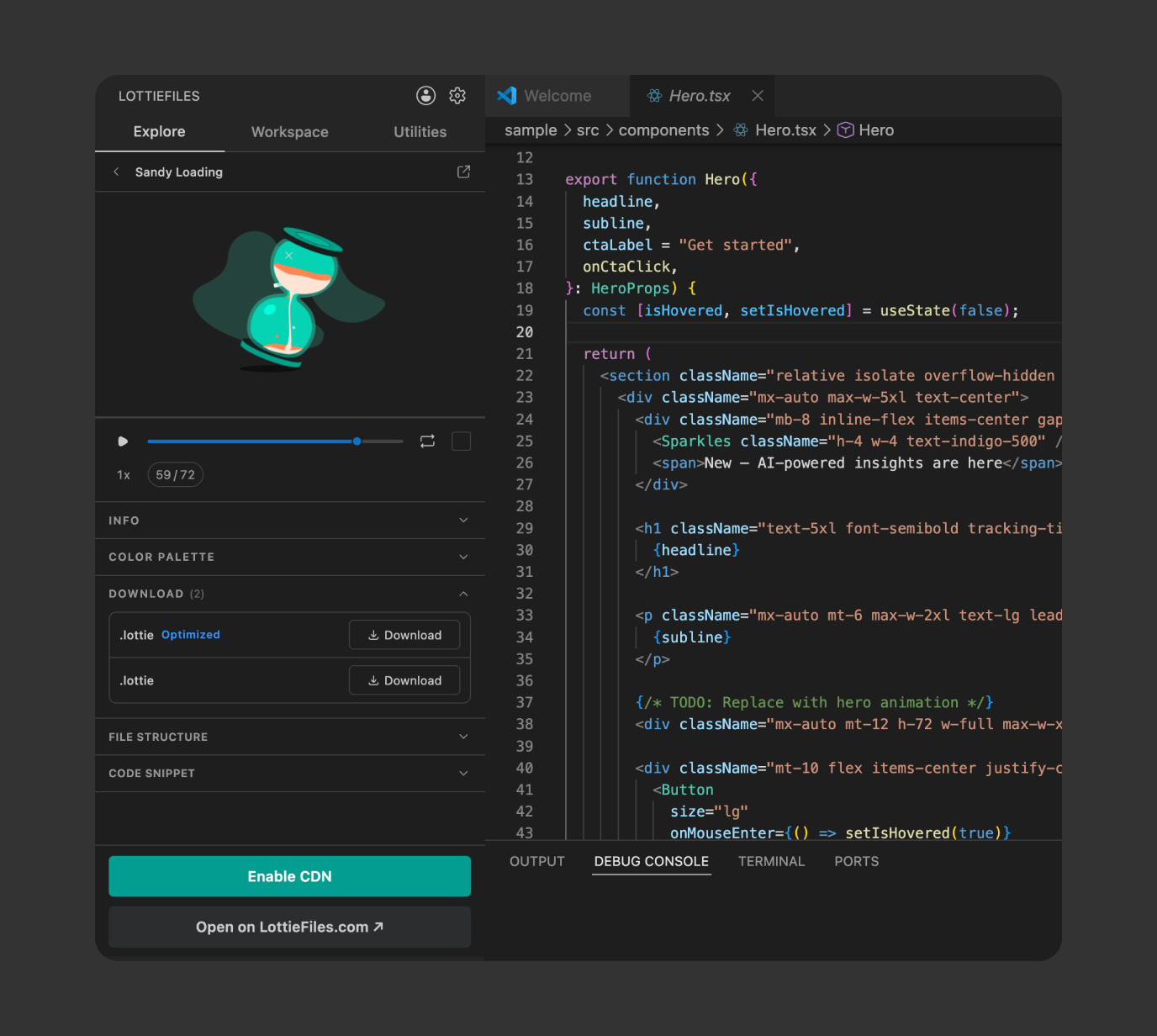Click the LOTTIEFILES panel title
Image resolution: width=1157 pixels, height=1036 pixels.
[x=159, y=96]
